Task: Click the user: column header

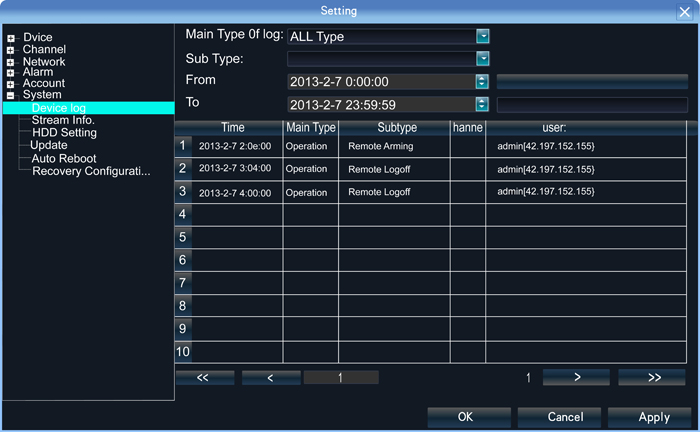Action: click(586, 128)
